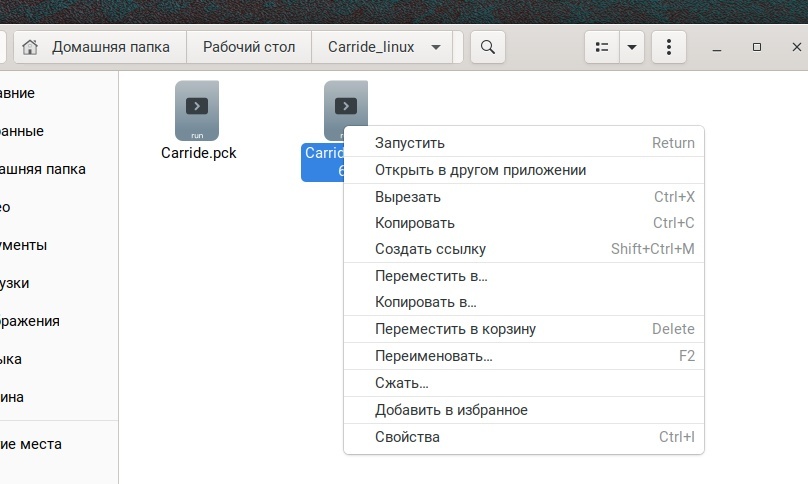Screen dimensions: 808x484
Task: Select the Carride.pck file icon
Action: [x=197, y=110]
